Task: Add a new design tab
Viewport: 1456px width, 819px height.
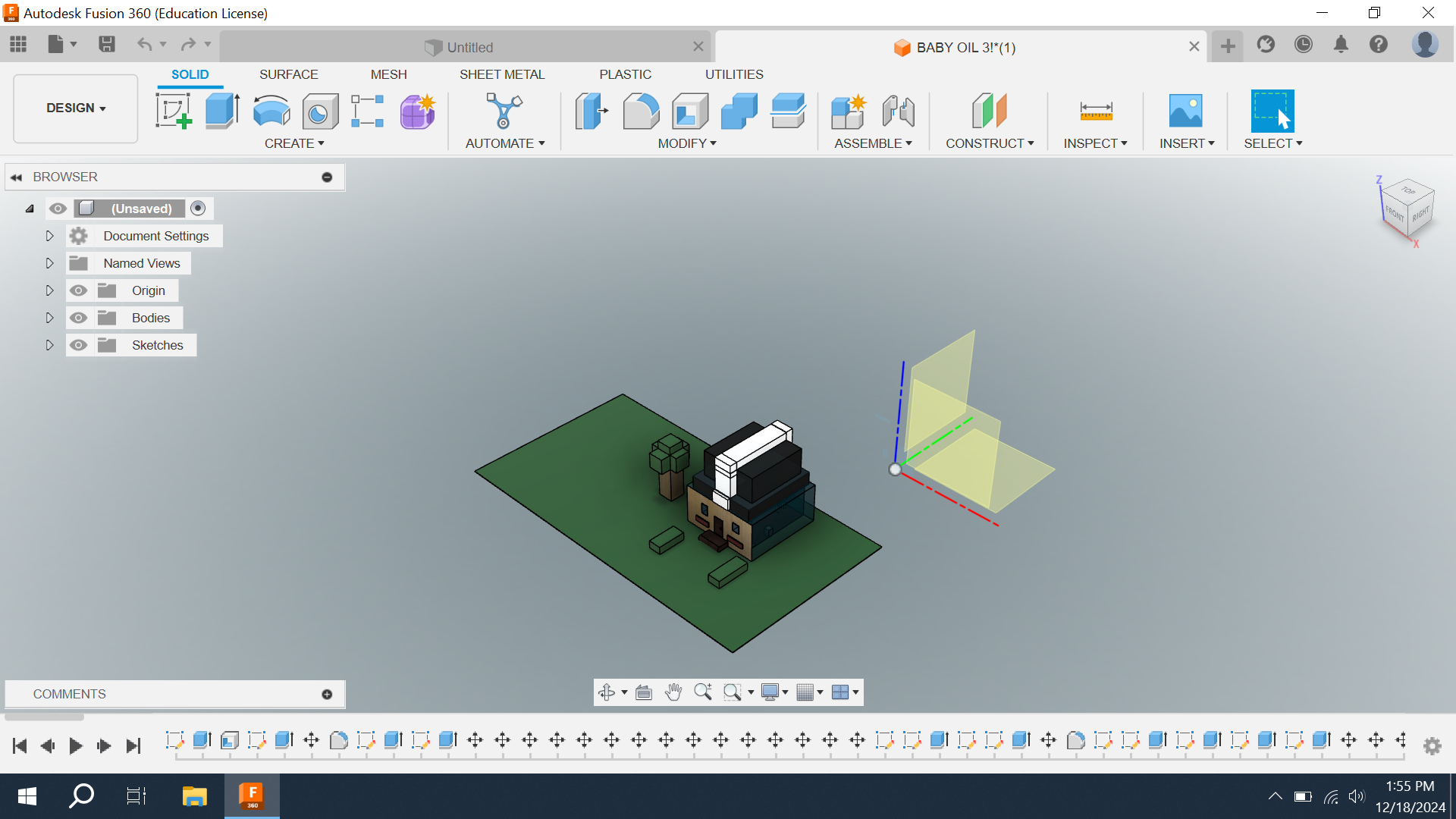Action: tap(1228, 46)
